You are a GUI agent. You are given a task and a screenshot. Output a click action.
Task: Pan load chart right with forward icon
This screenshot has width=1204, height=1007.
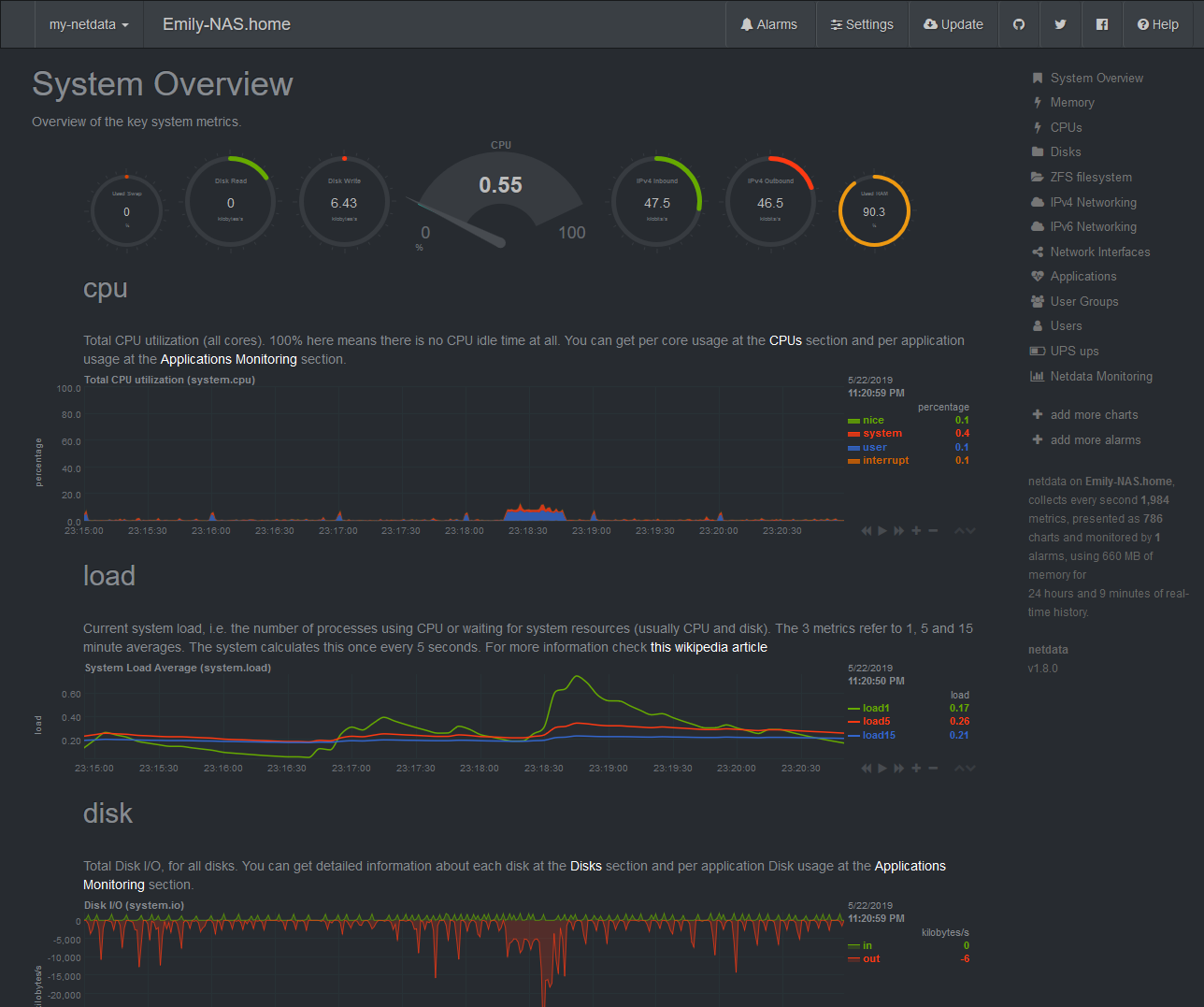point(899,769)
